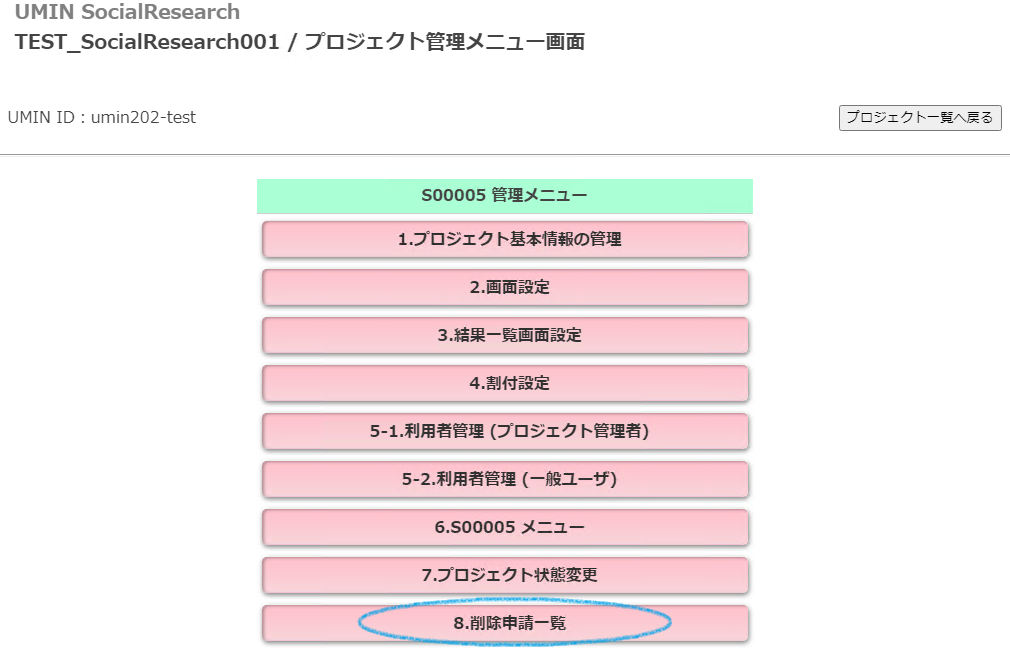
Task: Click the slash separator in page heading
Action: point(290,43)
